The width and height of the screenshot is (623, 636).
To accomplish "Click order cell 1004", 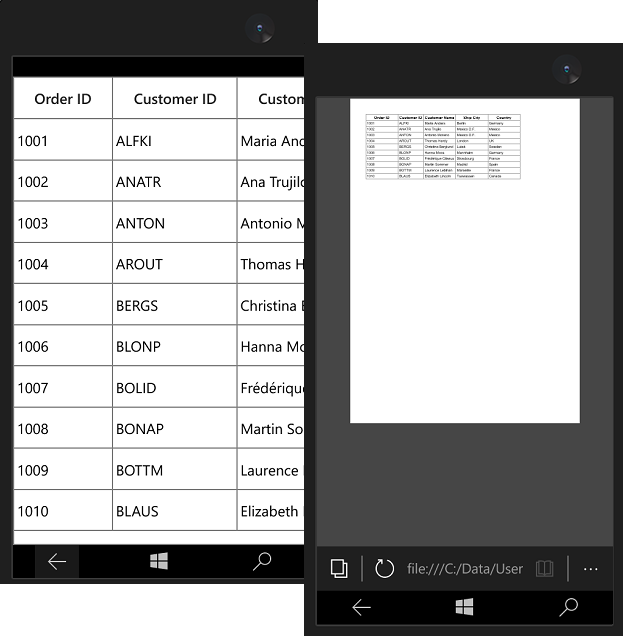I will [x=63, y=263].
